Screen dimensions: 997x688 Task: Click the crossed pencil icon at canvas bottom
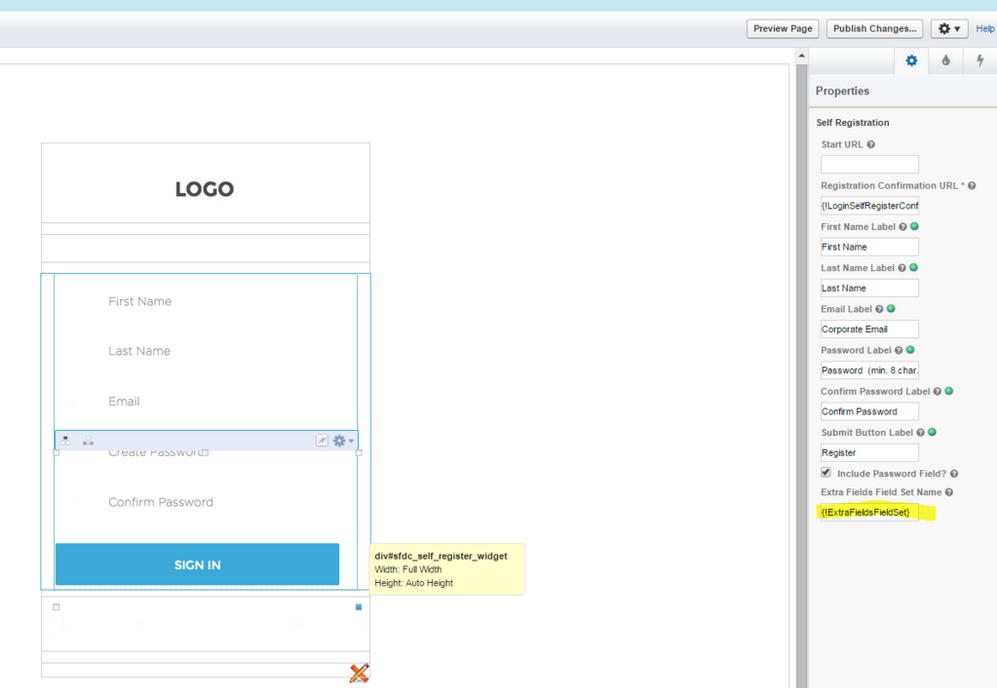359,673
